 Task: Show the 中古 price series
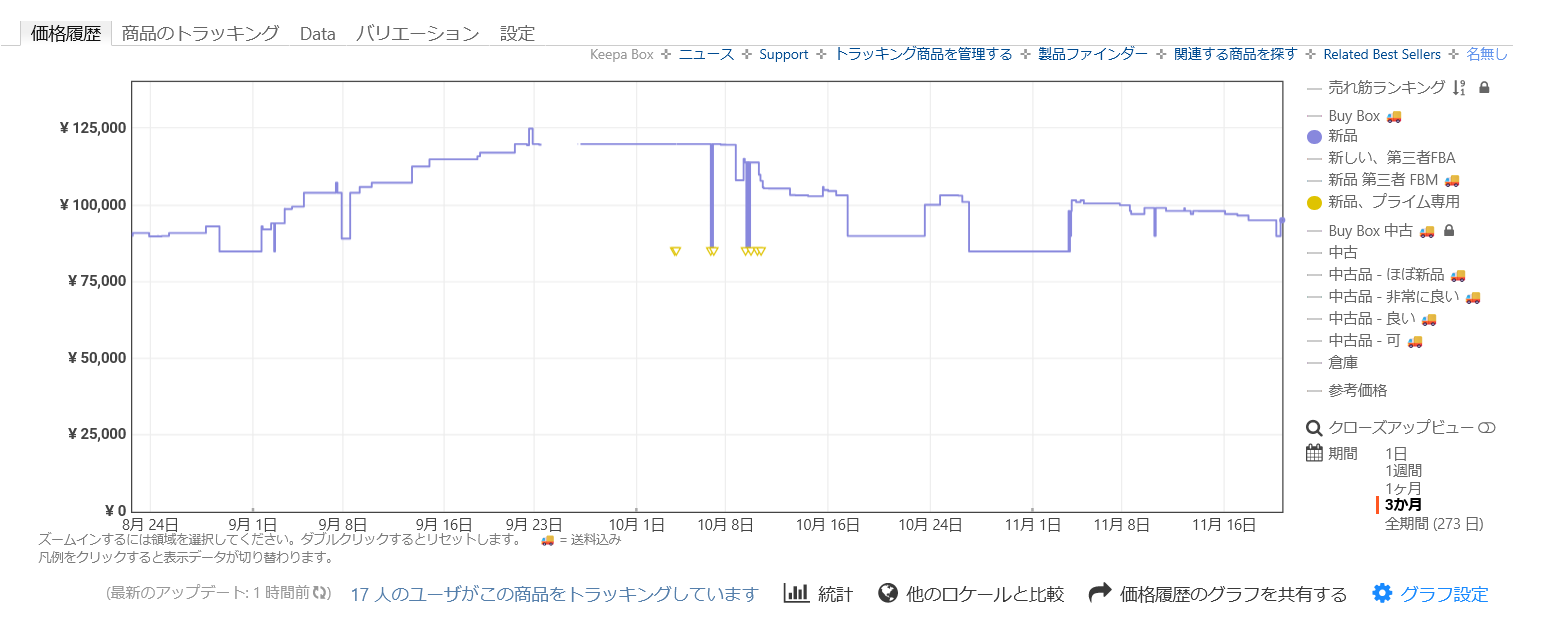[x=1342, y=253]
